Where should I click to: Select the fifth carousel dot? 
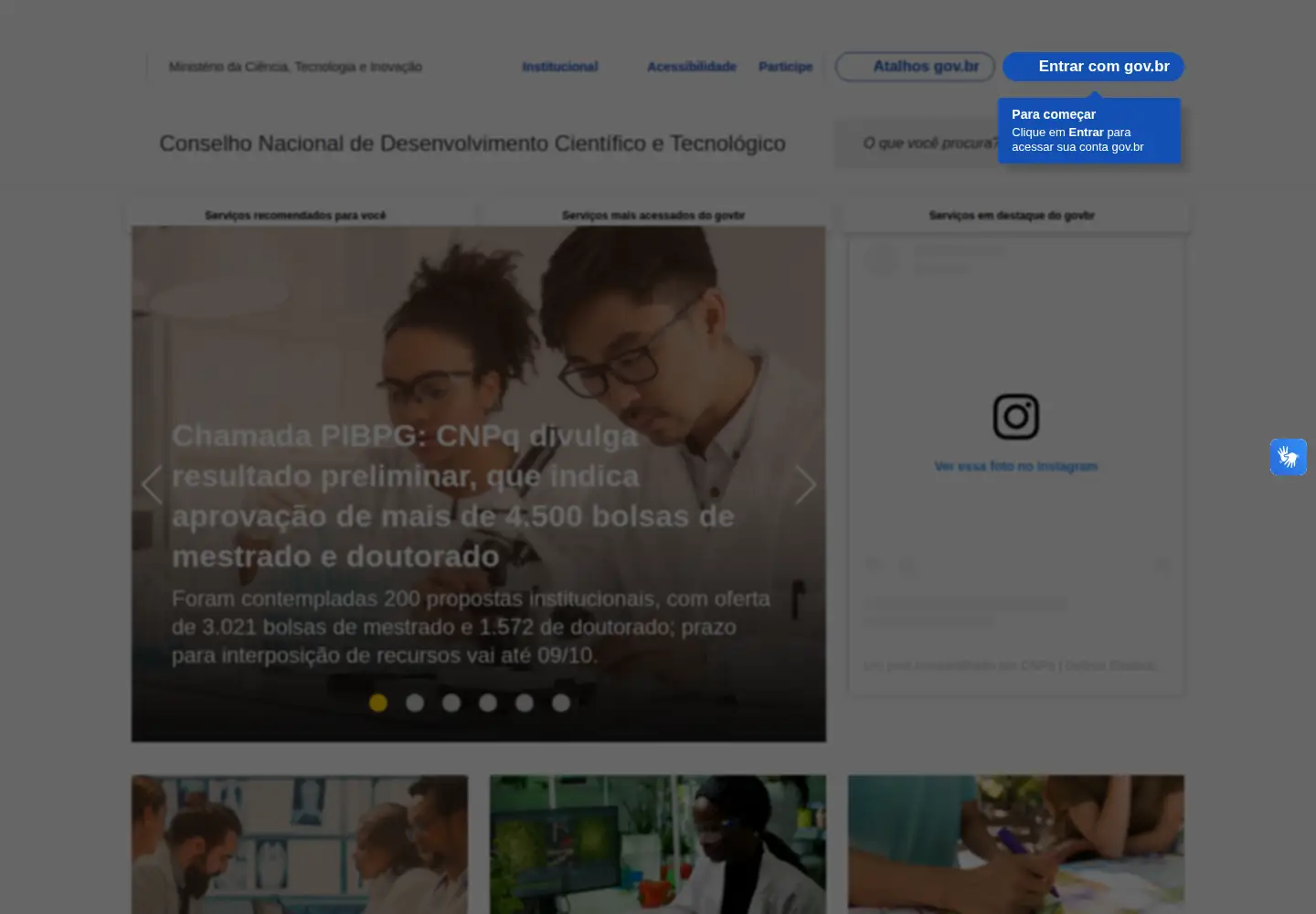point(525,703)
